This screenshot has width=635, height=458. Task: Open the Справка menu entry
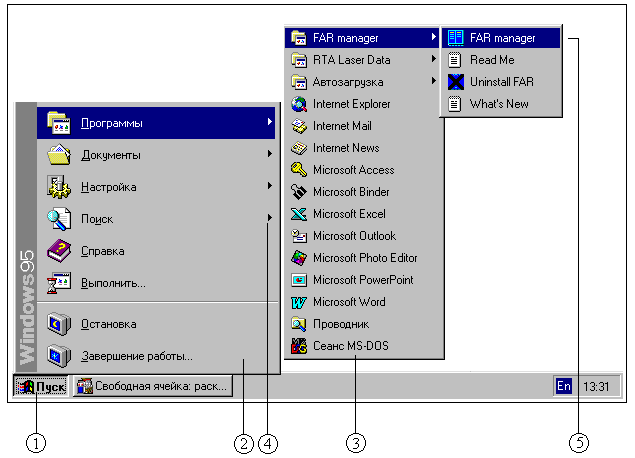156,251
